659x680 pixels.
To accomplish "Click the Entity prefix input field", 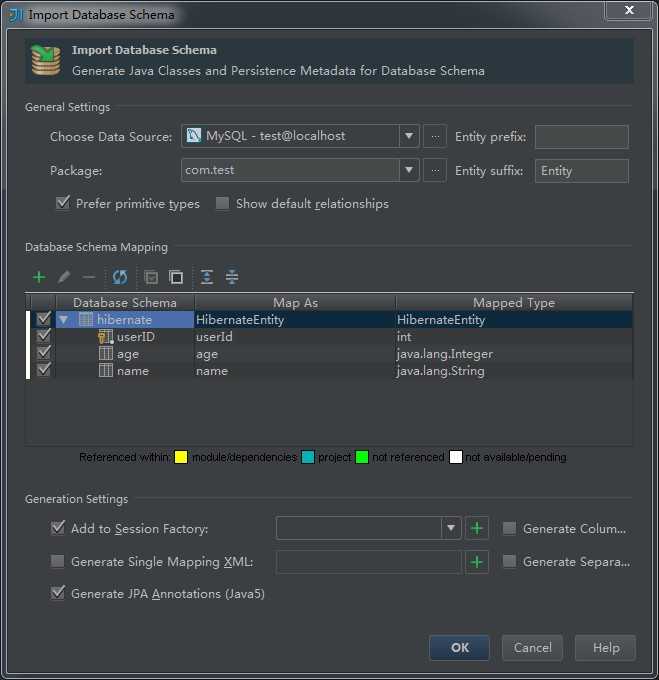I will tap(581, 137).
